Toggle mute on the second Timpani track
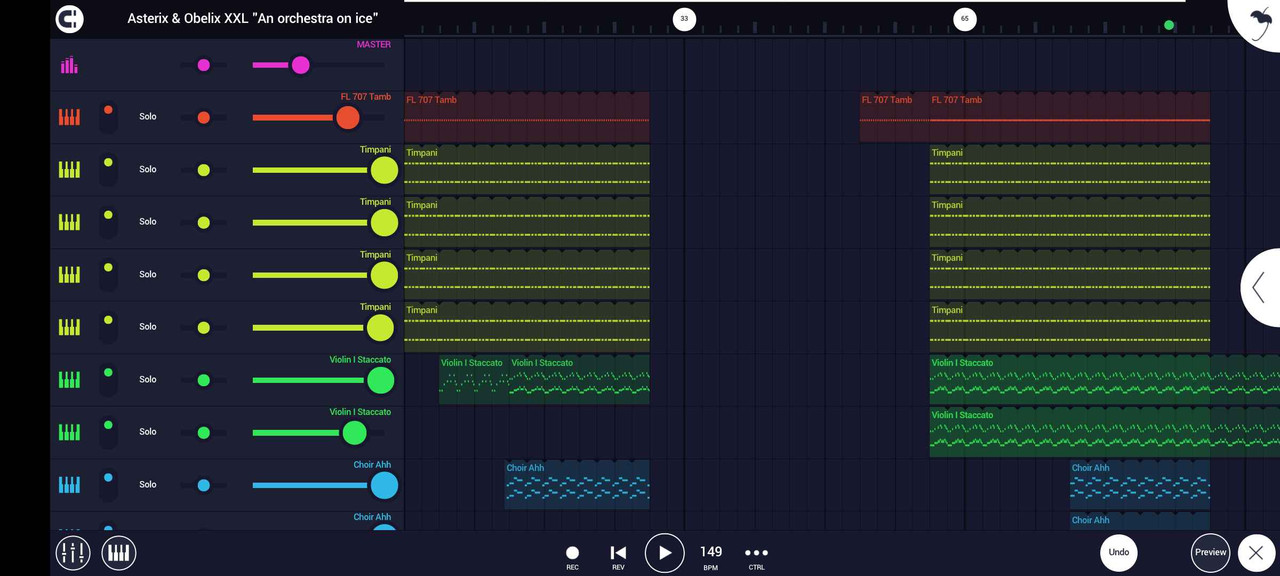The height and width of the screenshot is (576, 1280). click(x=108, y=222)
